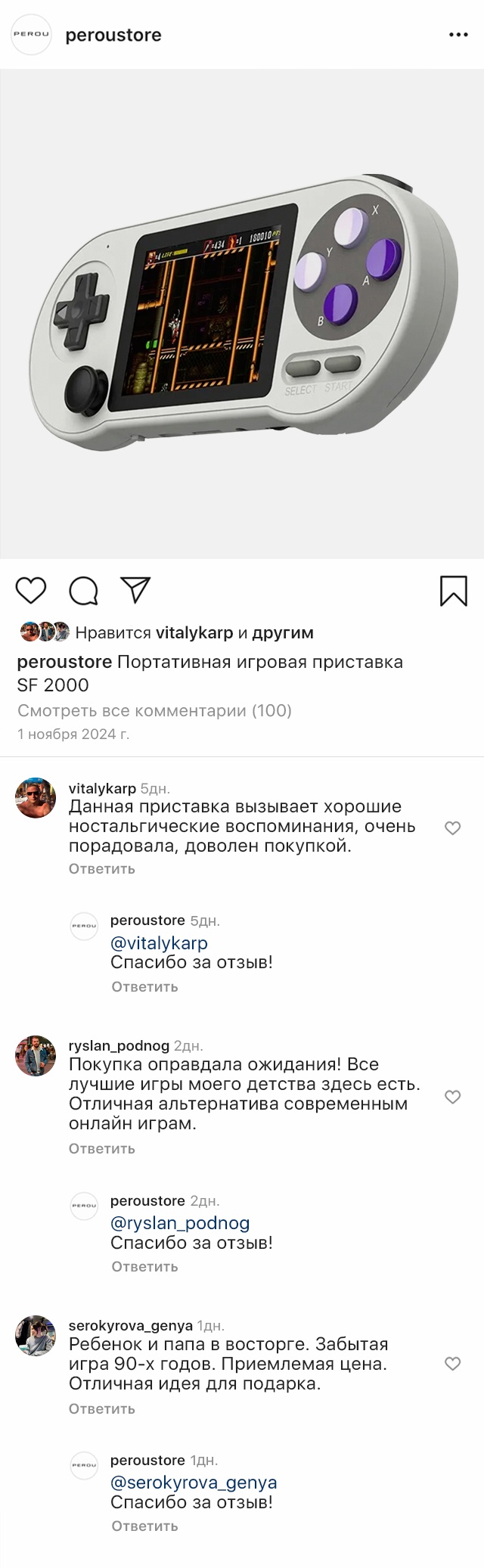Open vitalykarp's profile avatar

pos(36,798)
